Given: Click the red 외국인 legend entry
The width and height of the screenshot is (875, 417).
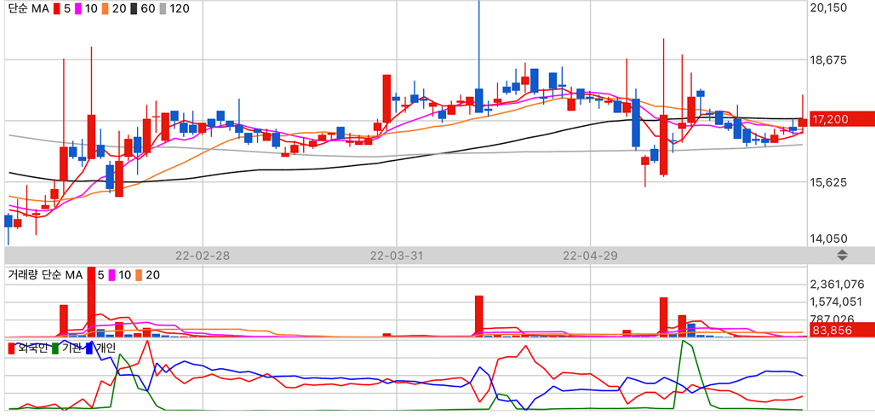Looking at the screenshot, I should click(27, 349).
